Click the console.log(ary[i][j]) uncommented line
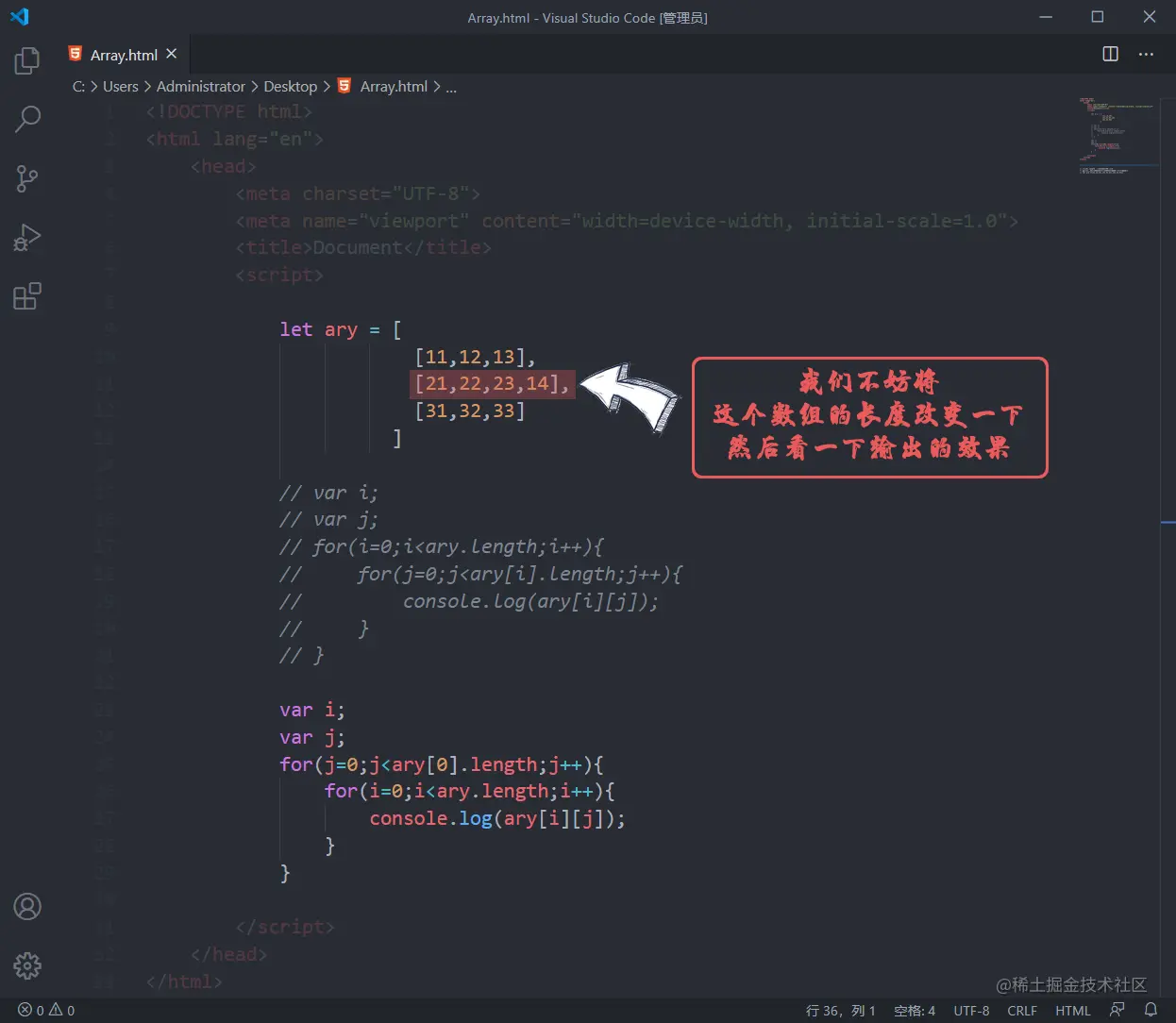The height and width of the screenshot is (1023, 1176). click(x=496, y=818)
